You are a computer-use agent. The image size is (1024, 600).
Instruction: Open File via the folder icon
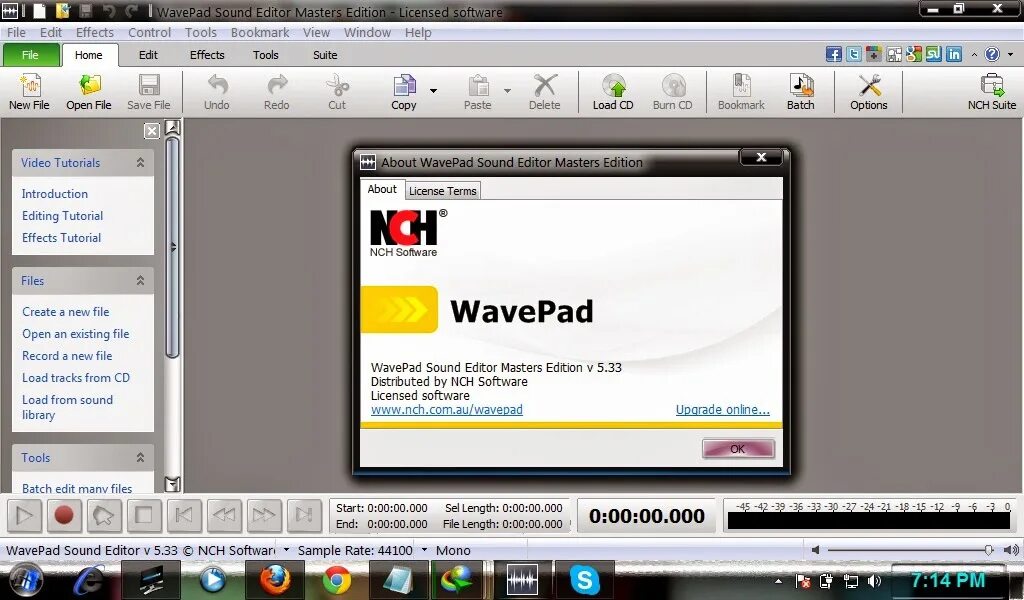pos(89,86)
